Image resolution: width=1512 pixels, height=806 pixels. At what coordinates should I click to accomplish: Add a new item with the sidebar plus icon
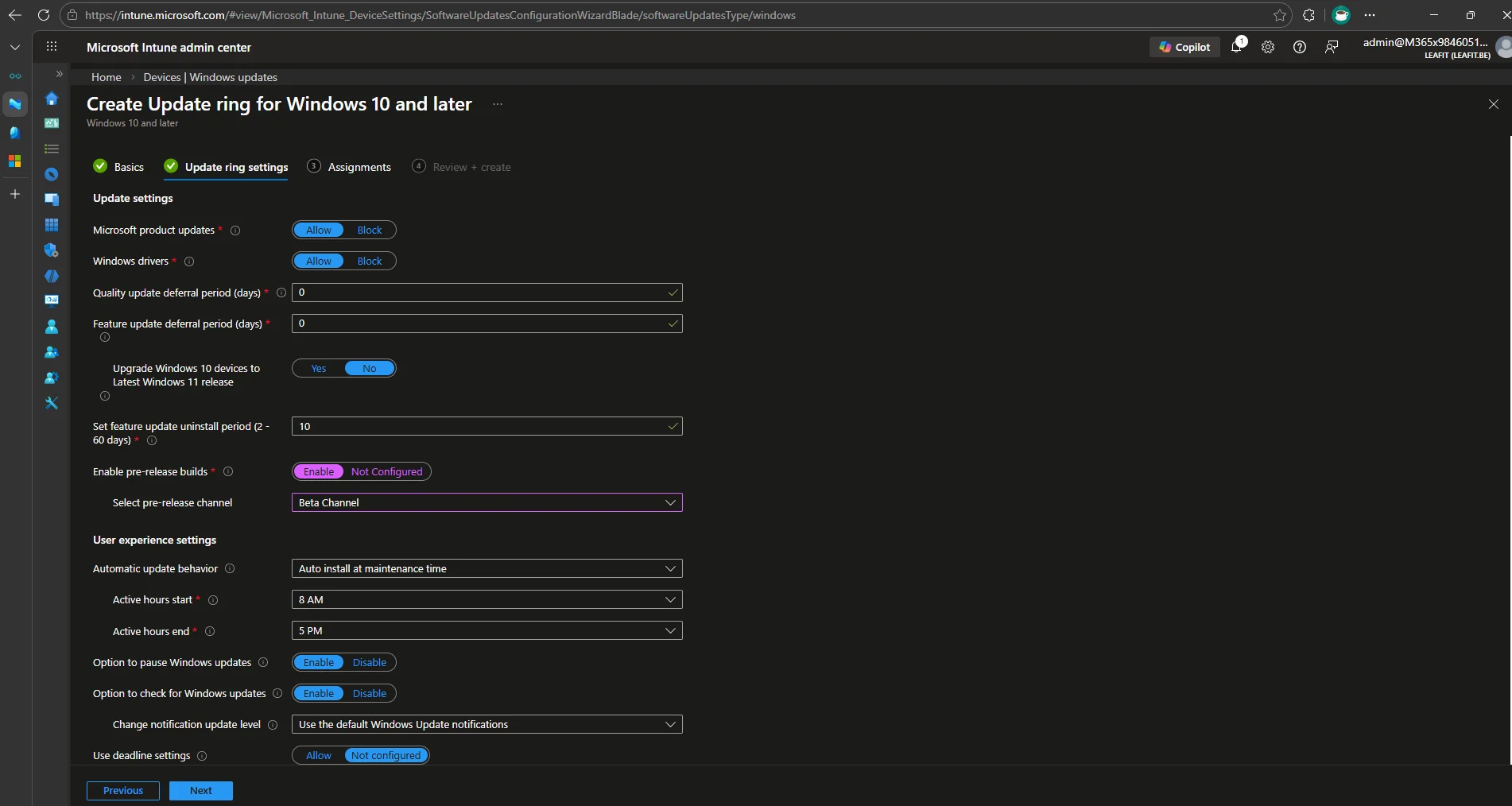[x=14, y=194]
